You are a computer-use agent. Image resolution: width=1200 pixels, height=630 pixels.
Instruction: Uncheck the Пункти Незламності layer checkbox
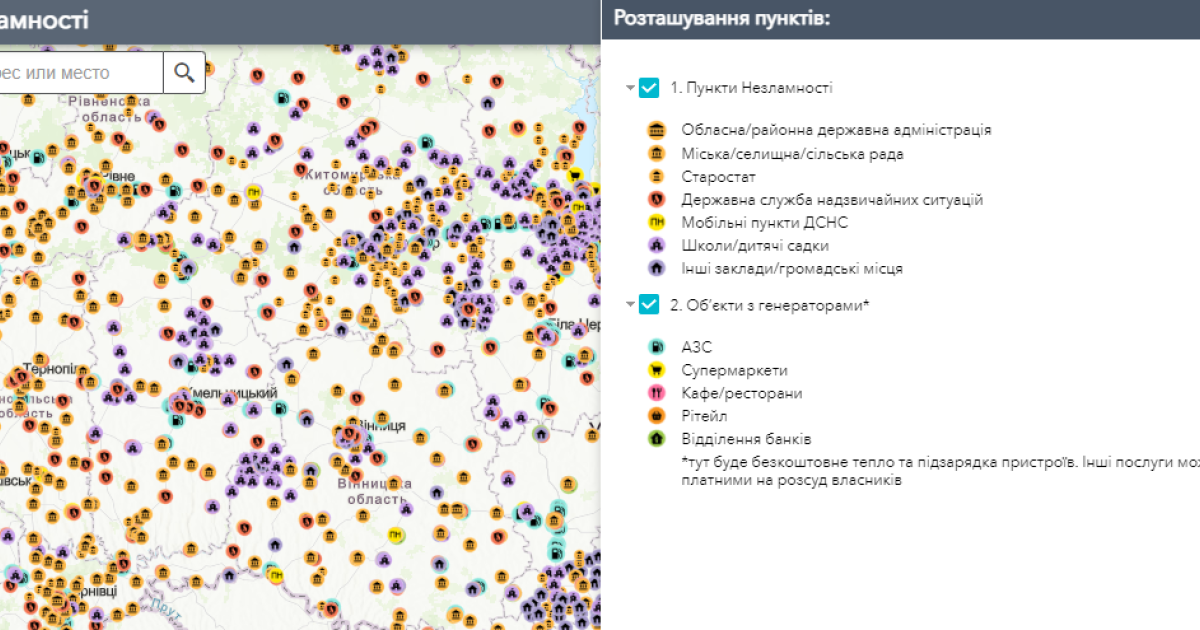pyautogui.click(x=649, y=88)
